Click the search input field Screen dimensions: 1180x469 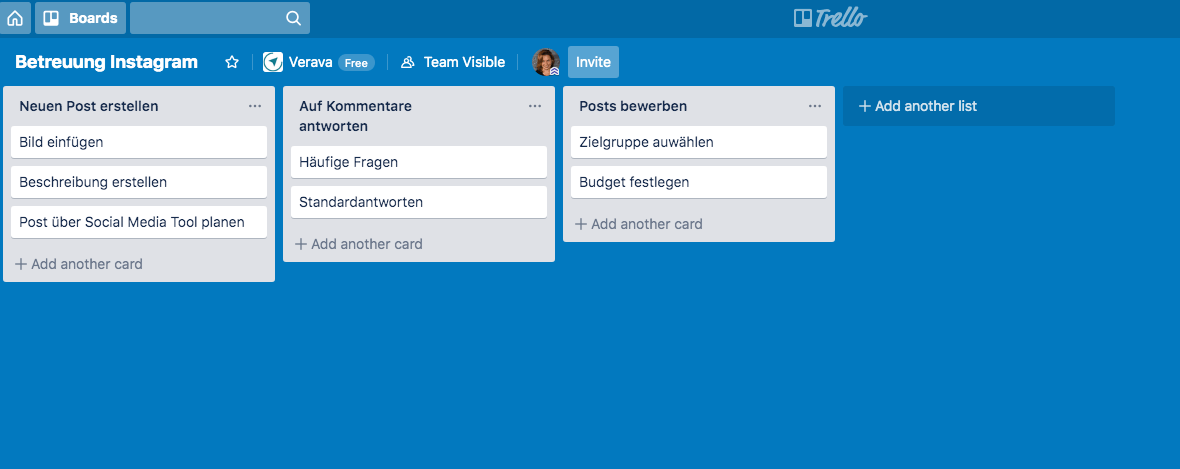click(x=220, y=18)
